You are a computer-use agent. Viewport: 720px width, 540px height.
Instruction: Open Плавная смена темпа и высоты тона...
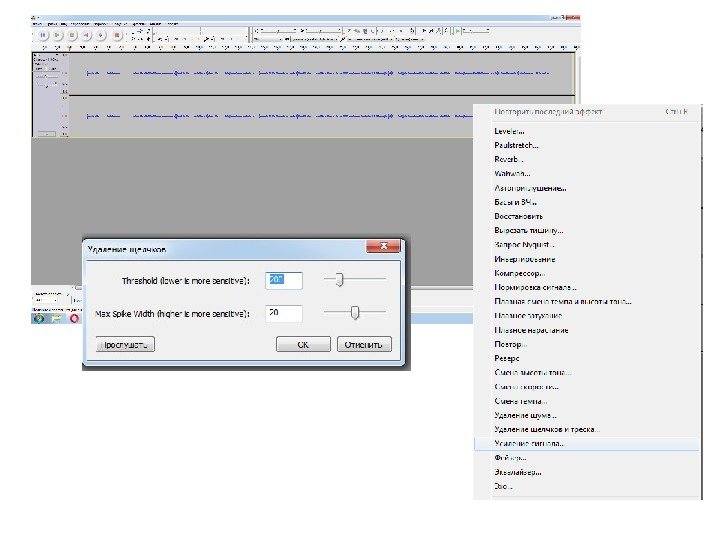coord(587,302)
